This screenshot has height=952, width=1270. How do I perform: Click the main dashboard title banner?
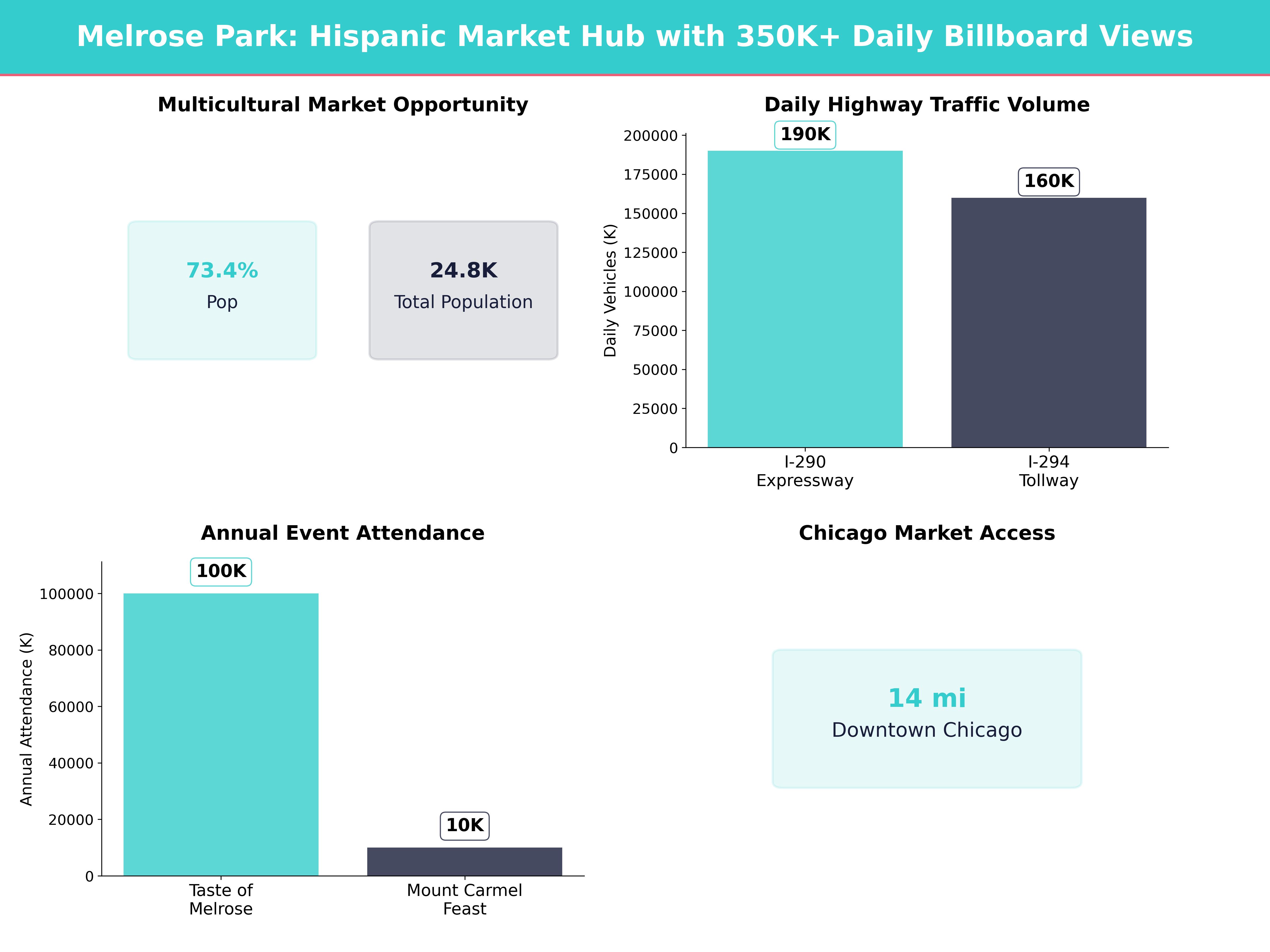635,36
